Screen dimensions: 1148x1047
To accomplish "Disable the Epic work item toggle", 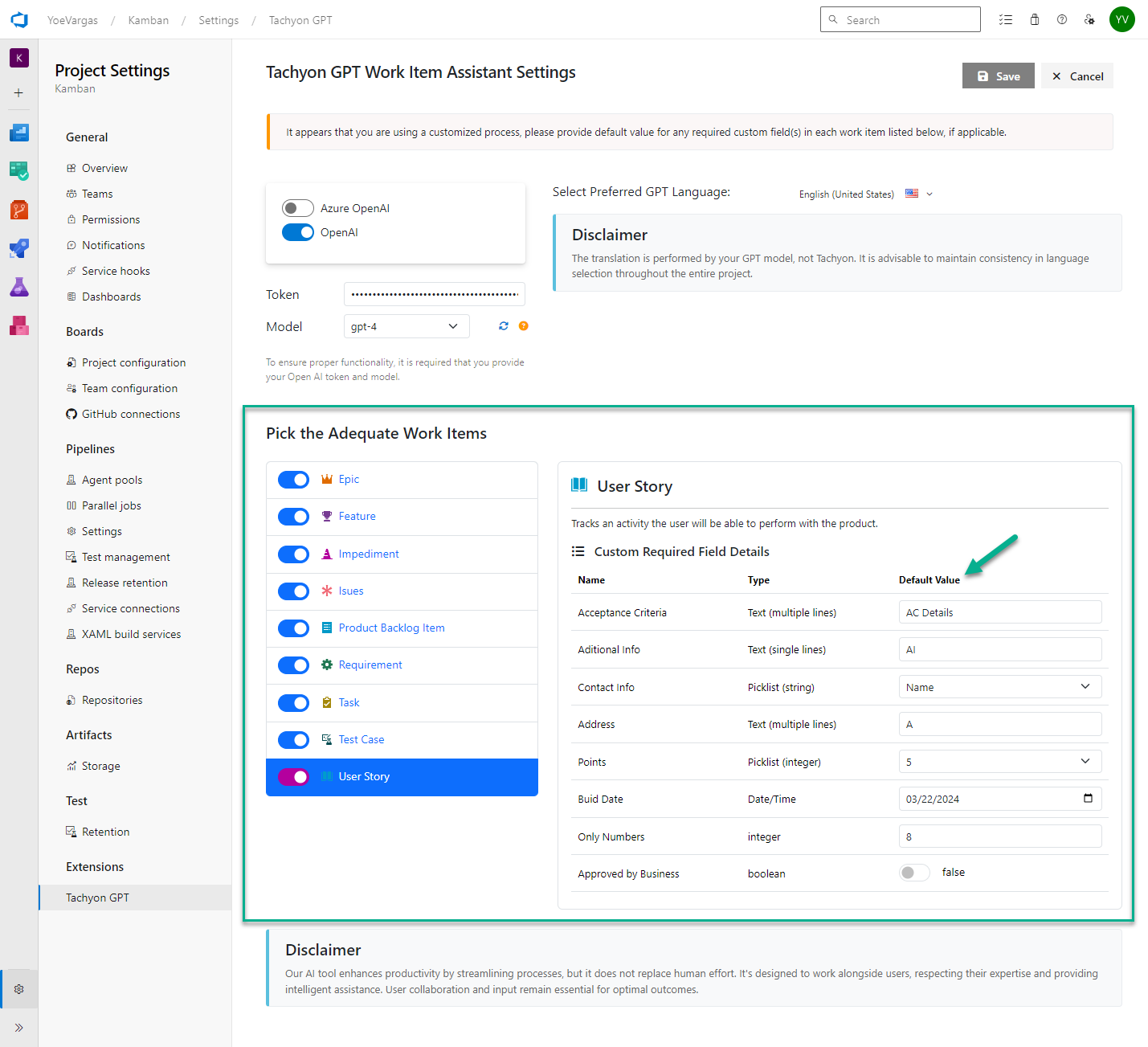I will [x=293, y=479].
